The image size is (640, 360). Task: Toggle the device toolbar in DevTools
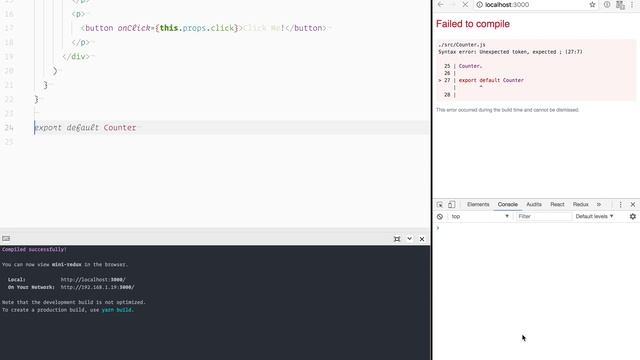coord(451,204)
